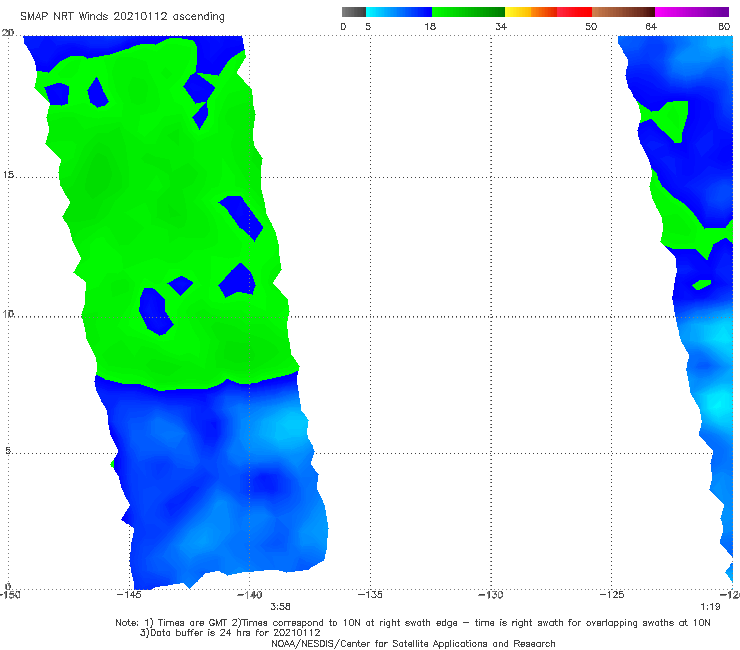Click the magenta segment of the color bar

point(692,12)
